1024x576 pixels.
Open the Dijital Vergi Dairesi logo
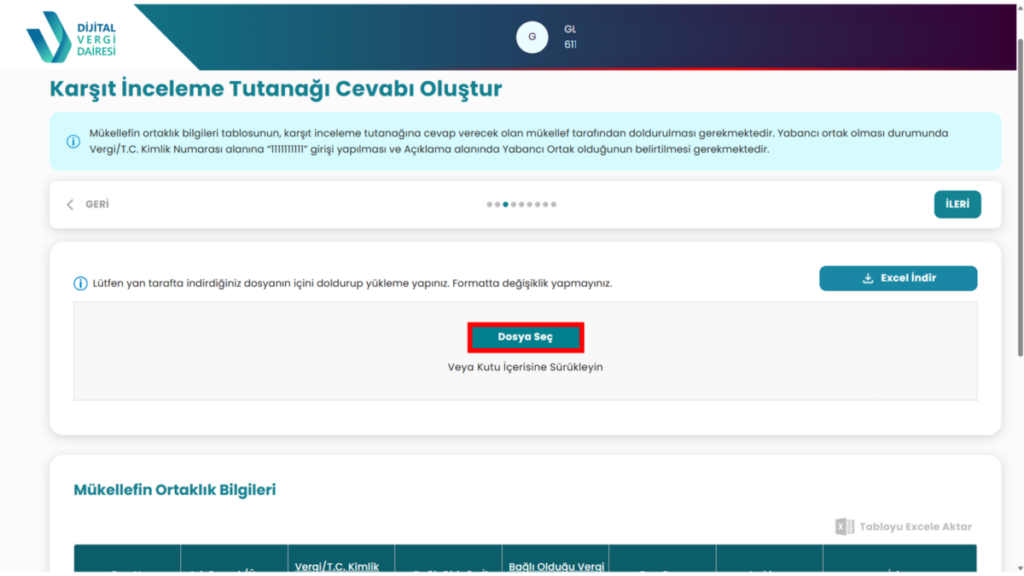[71, 37]
